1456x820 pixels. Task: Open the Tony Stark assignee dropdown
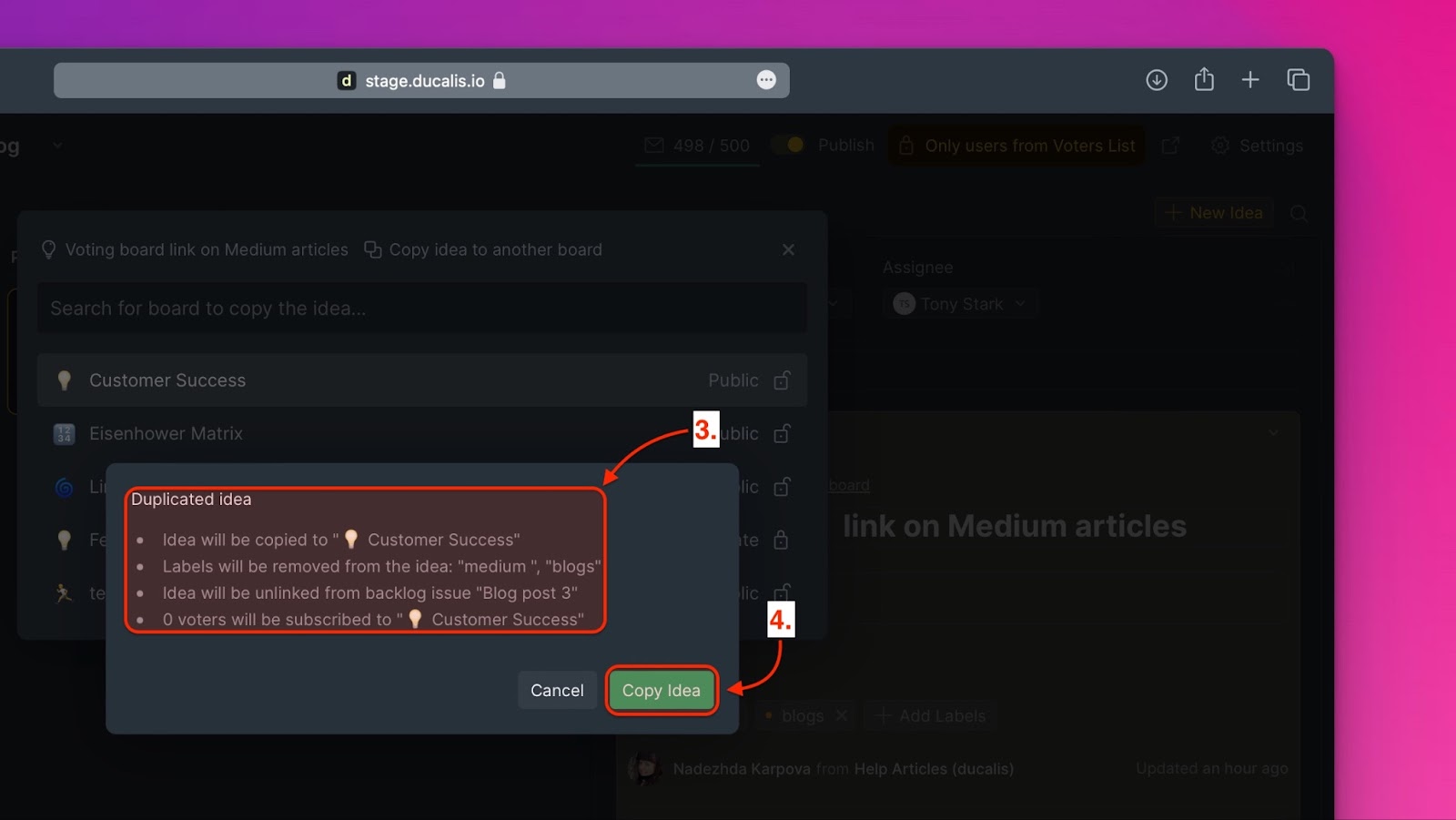pyautogui.click(x=960, y=304)
